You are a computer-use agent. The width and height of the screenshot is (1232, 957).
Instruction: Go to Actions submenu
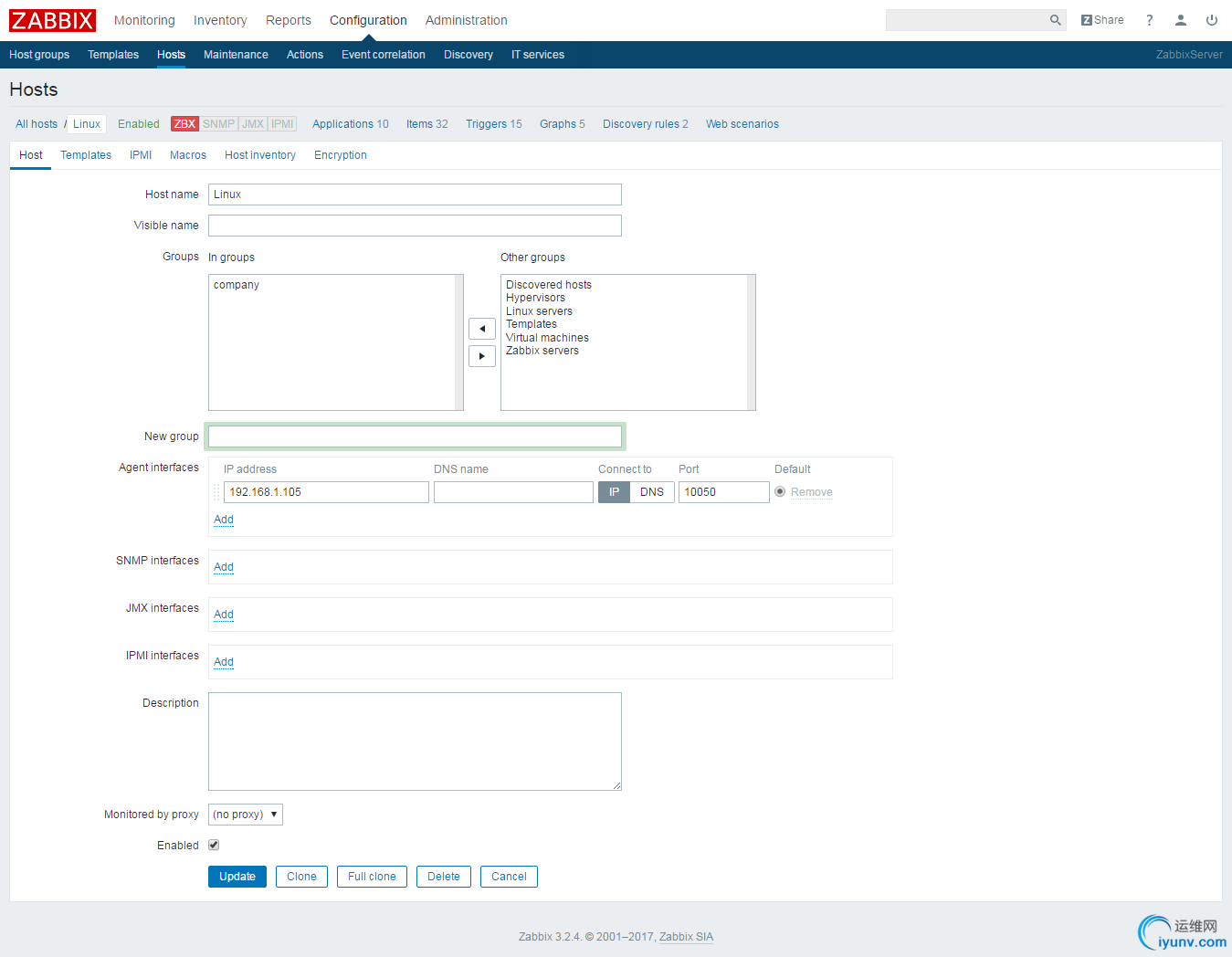coord(305,55)
